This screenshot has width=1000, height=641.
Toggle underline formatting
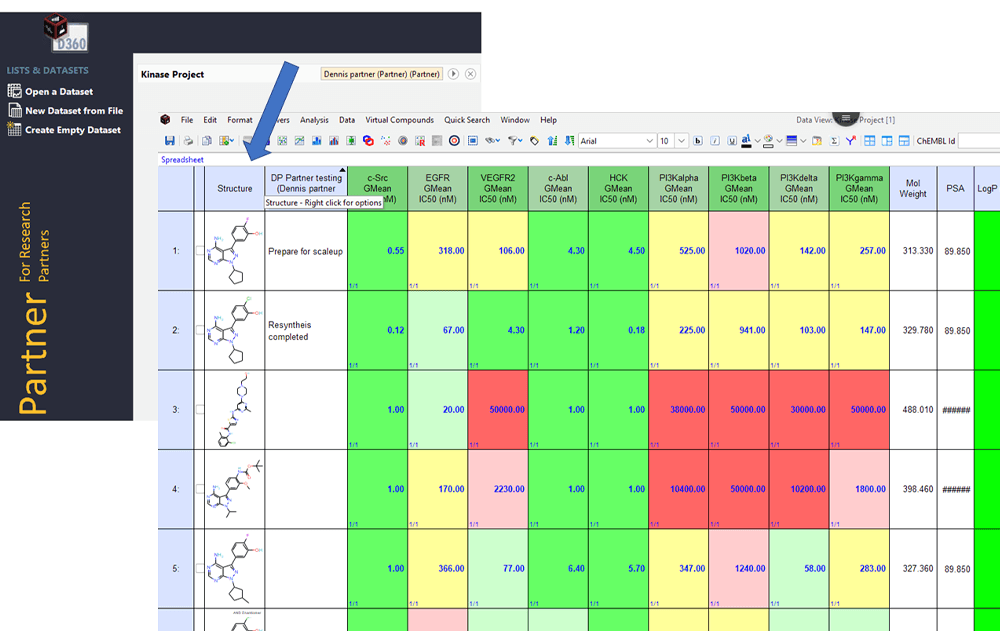(732, 141)
